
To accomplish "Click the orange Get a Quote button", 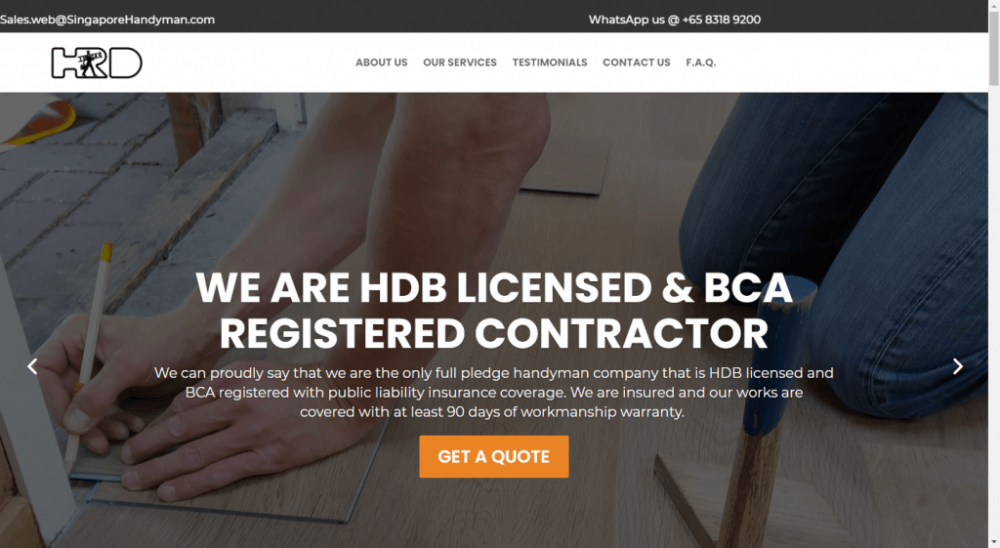I will point(494,457).
